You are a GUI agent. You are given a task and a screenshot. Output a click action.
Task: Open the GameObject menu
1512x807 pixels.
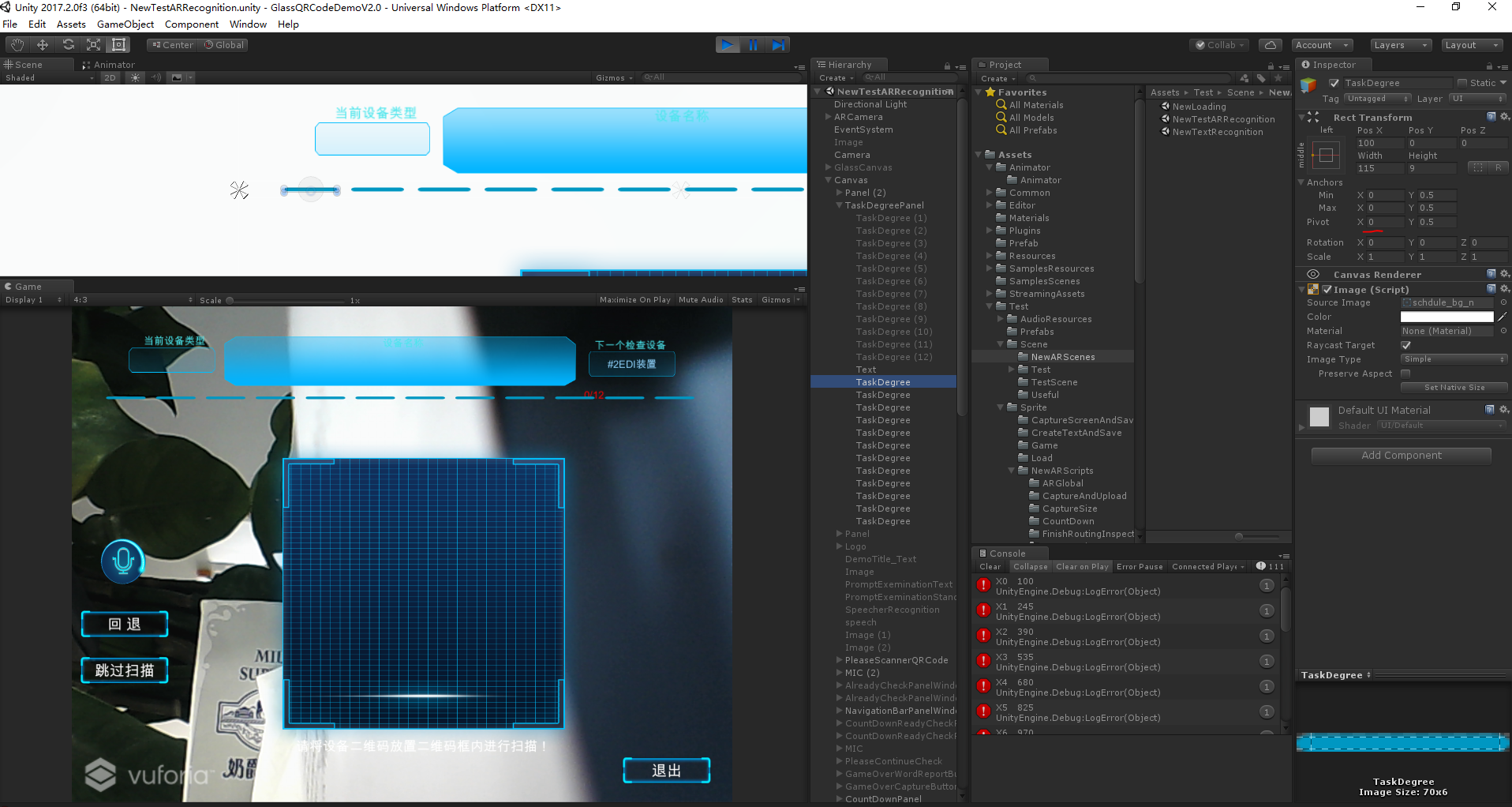125,24
